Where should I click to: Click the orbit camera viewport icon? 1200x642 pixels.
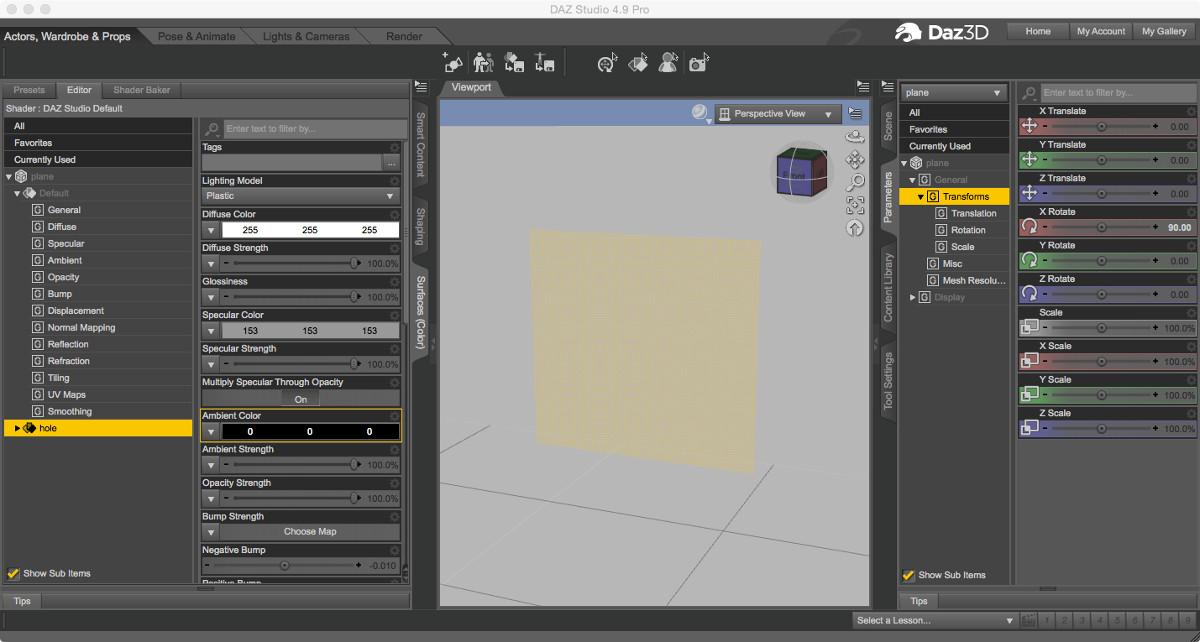click(x=855, y=137)
